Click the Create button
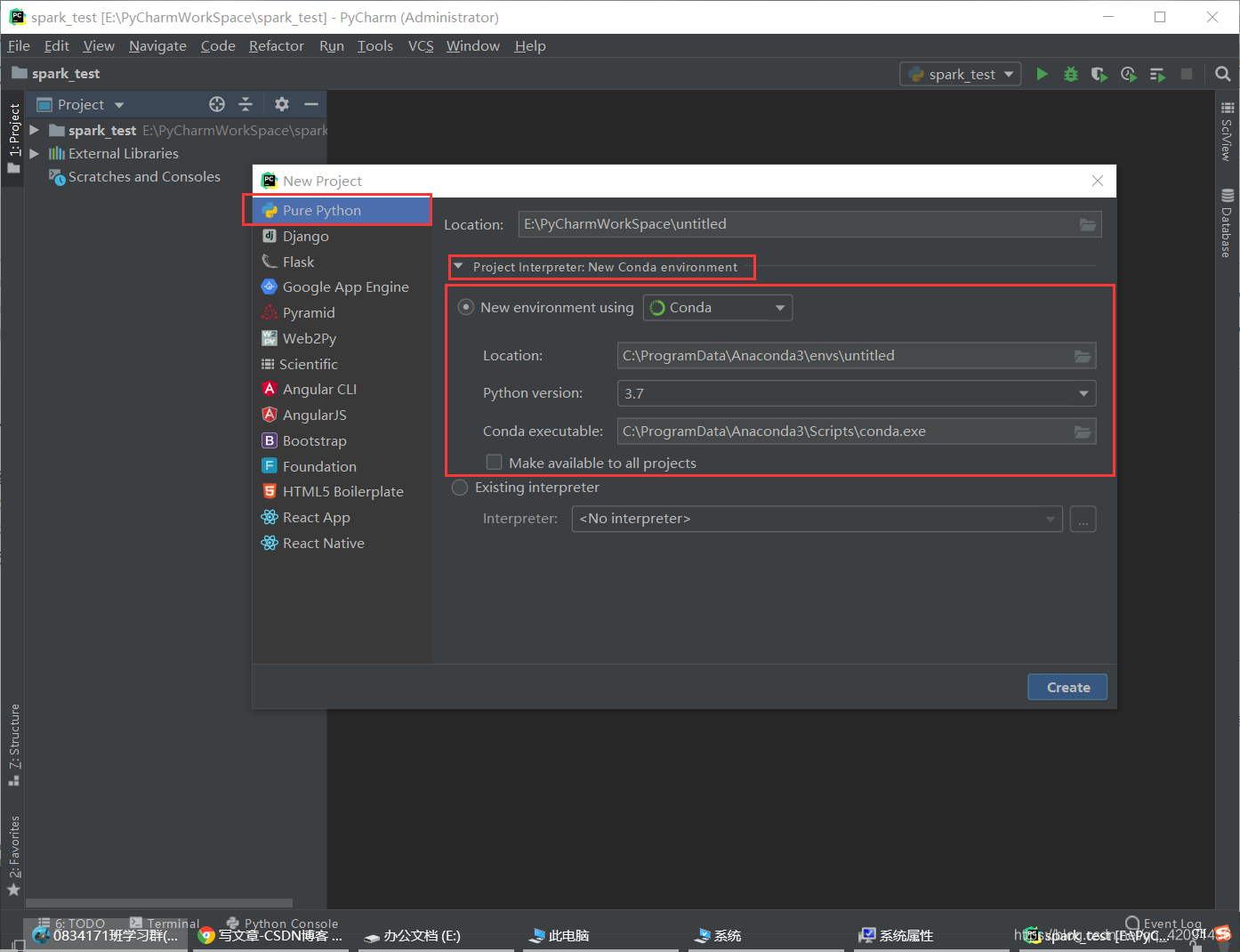 1067,687
